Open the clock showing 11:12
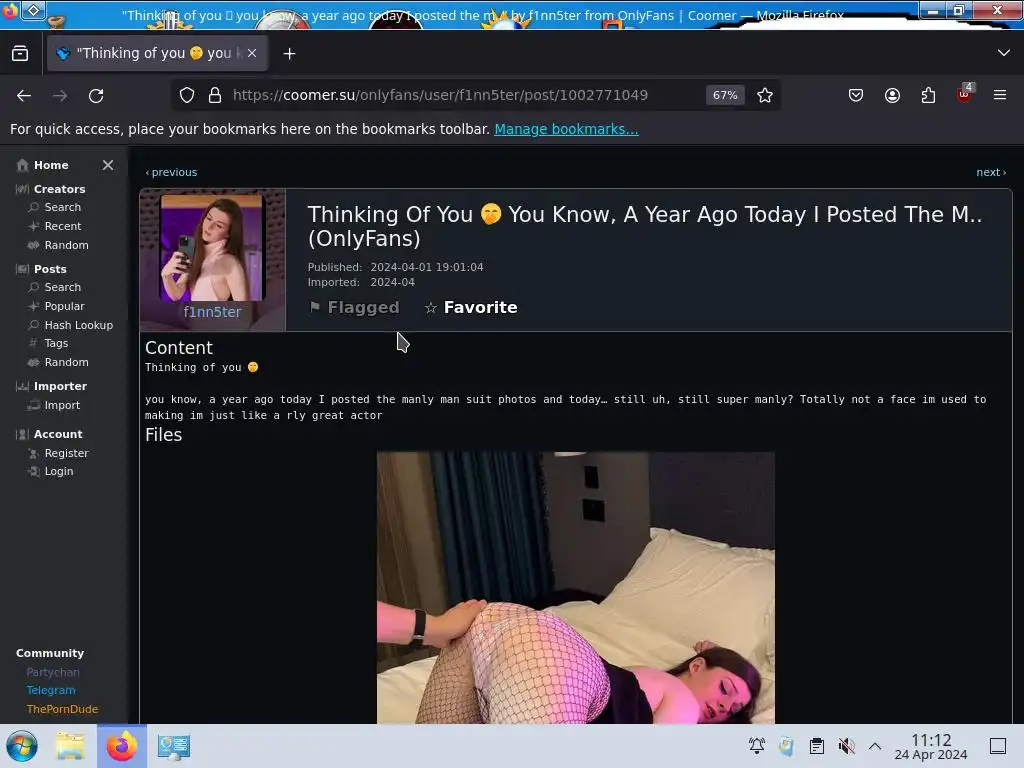This screenshot has width=1024, height=768. pyautogui.click(x=931, y=746)
